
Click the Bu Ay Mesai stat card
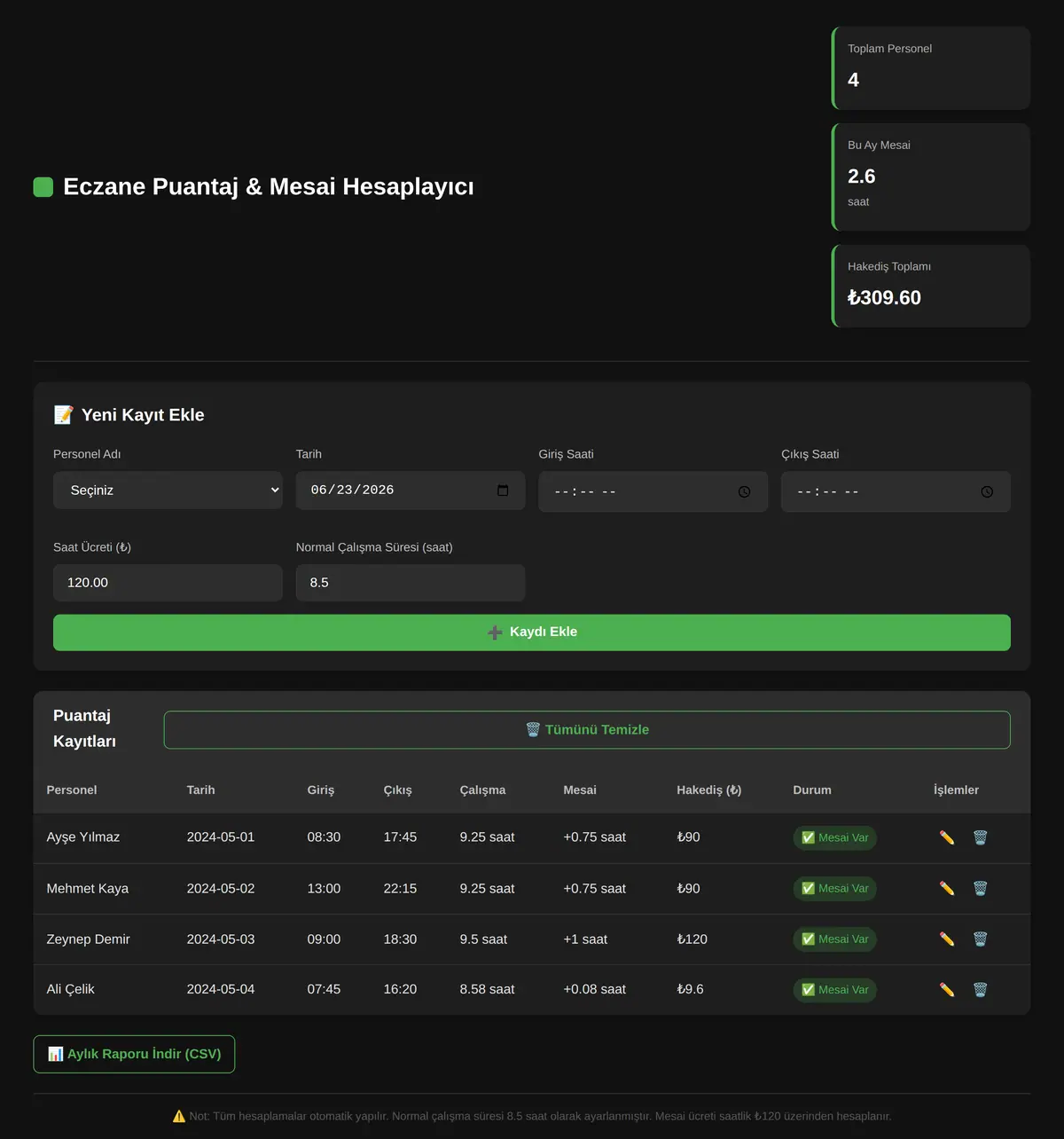pyautogui.click(x=931, y=177)
